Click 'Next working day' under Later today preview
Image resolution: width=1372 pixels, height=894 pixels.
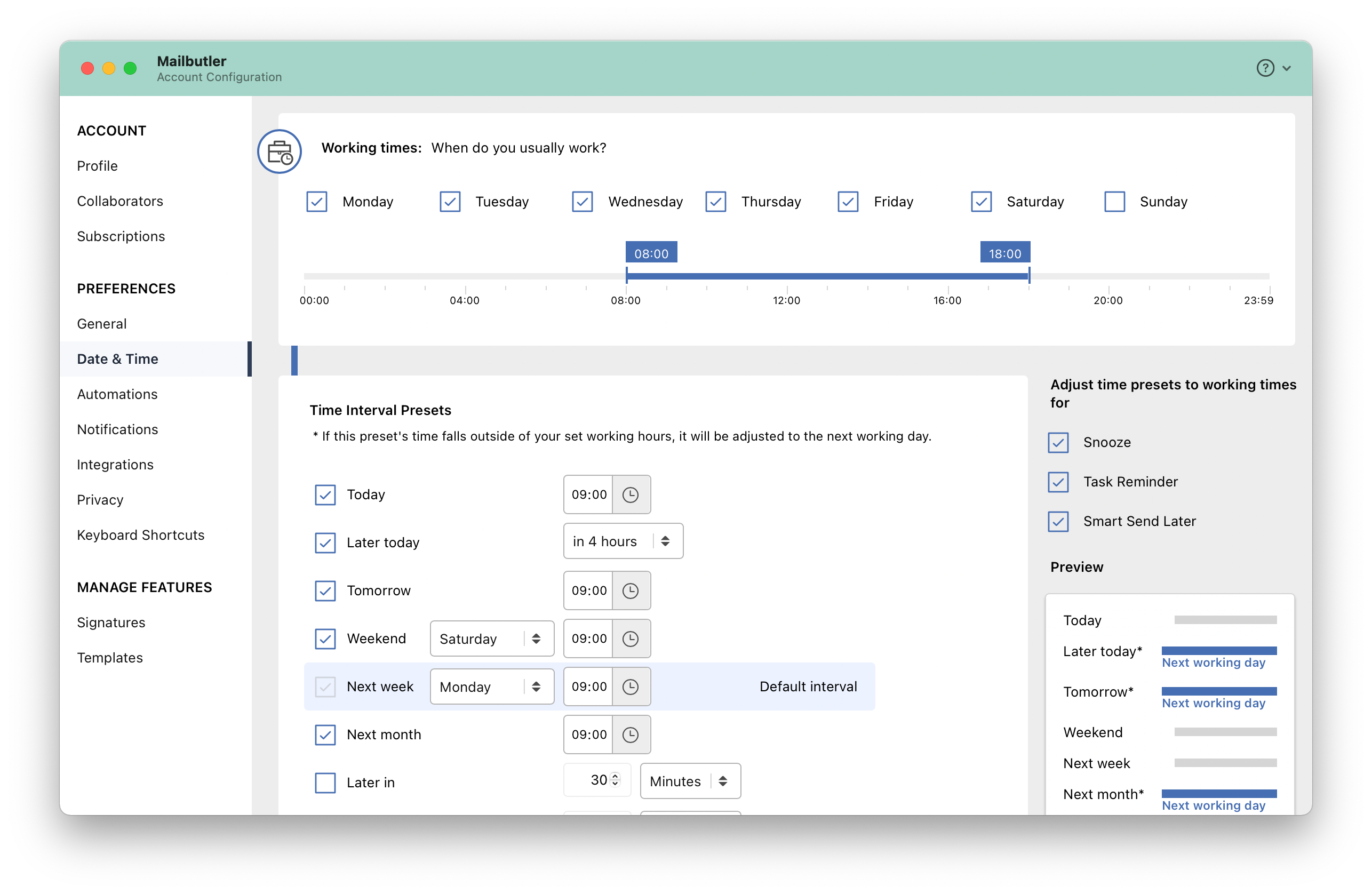point(1214,663)
